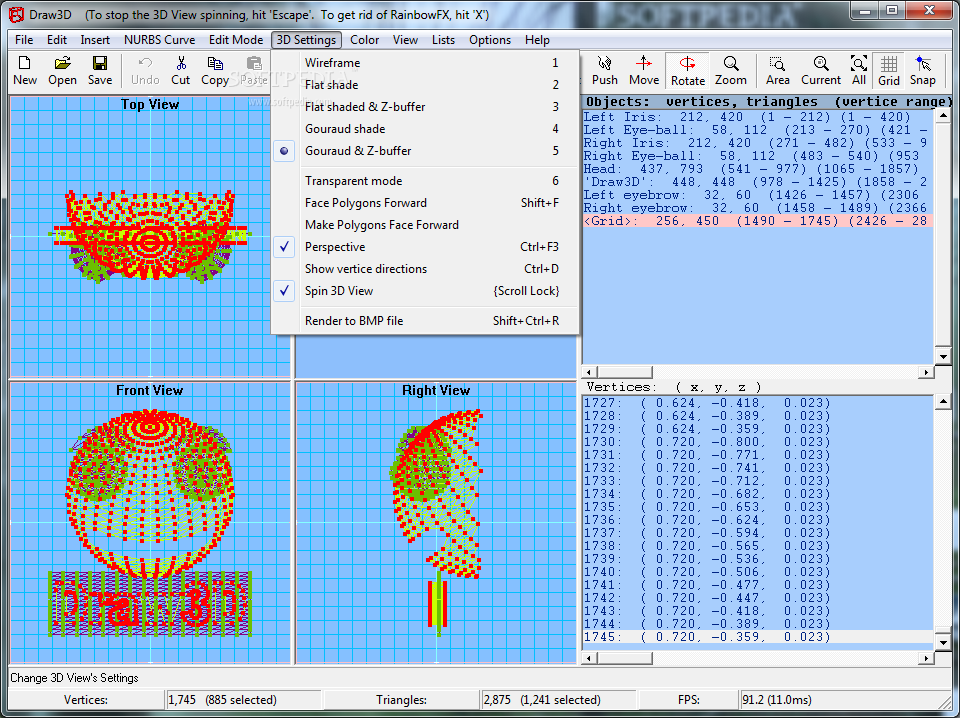The height and width of the screenshot is (718, 960).
Task: Cut the selection with the Cut icon
Action: 181,70
